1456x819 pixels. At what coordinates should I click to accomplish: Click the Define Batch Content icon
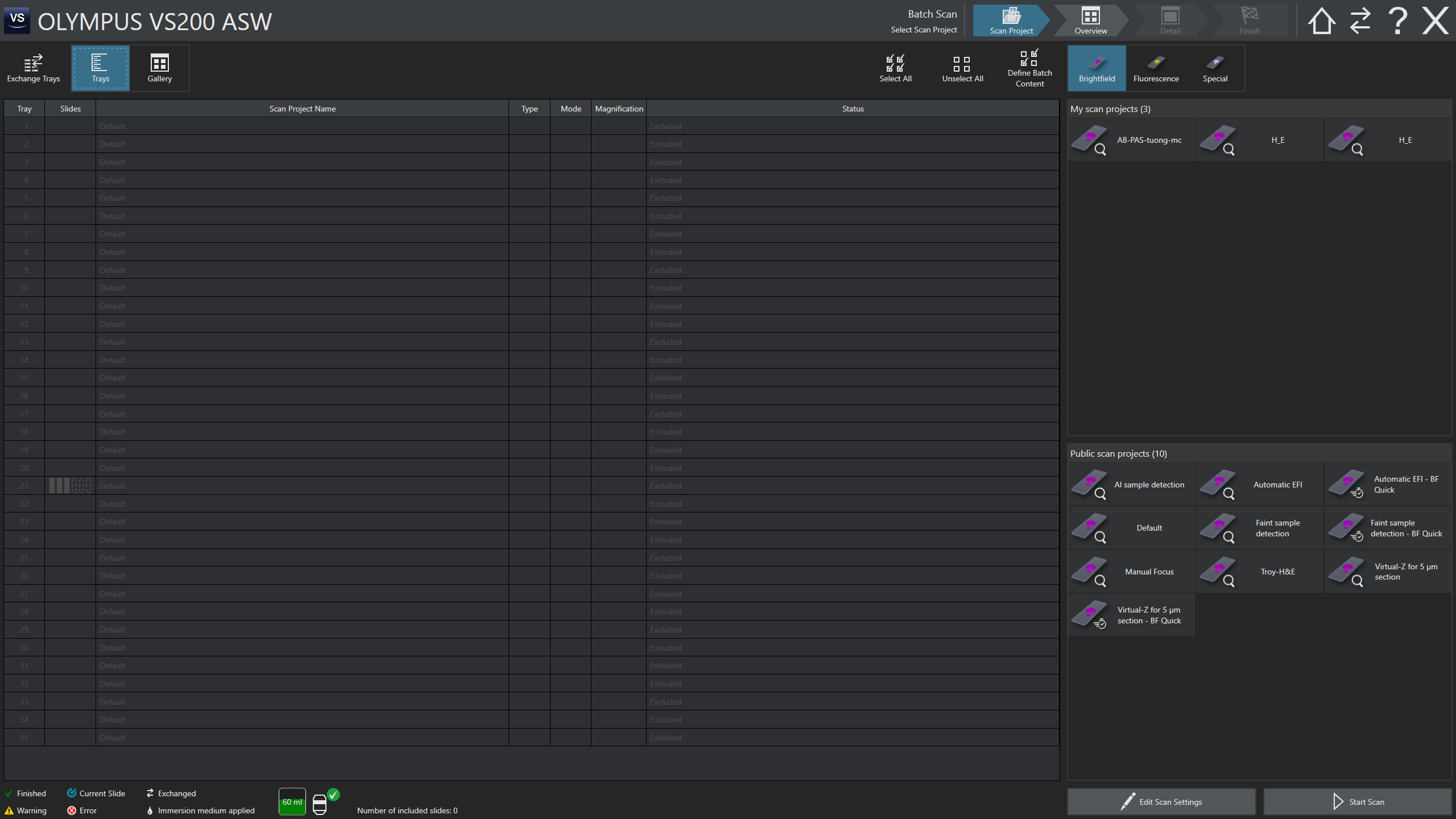[x=1029, y=68]
